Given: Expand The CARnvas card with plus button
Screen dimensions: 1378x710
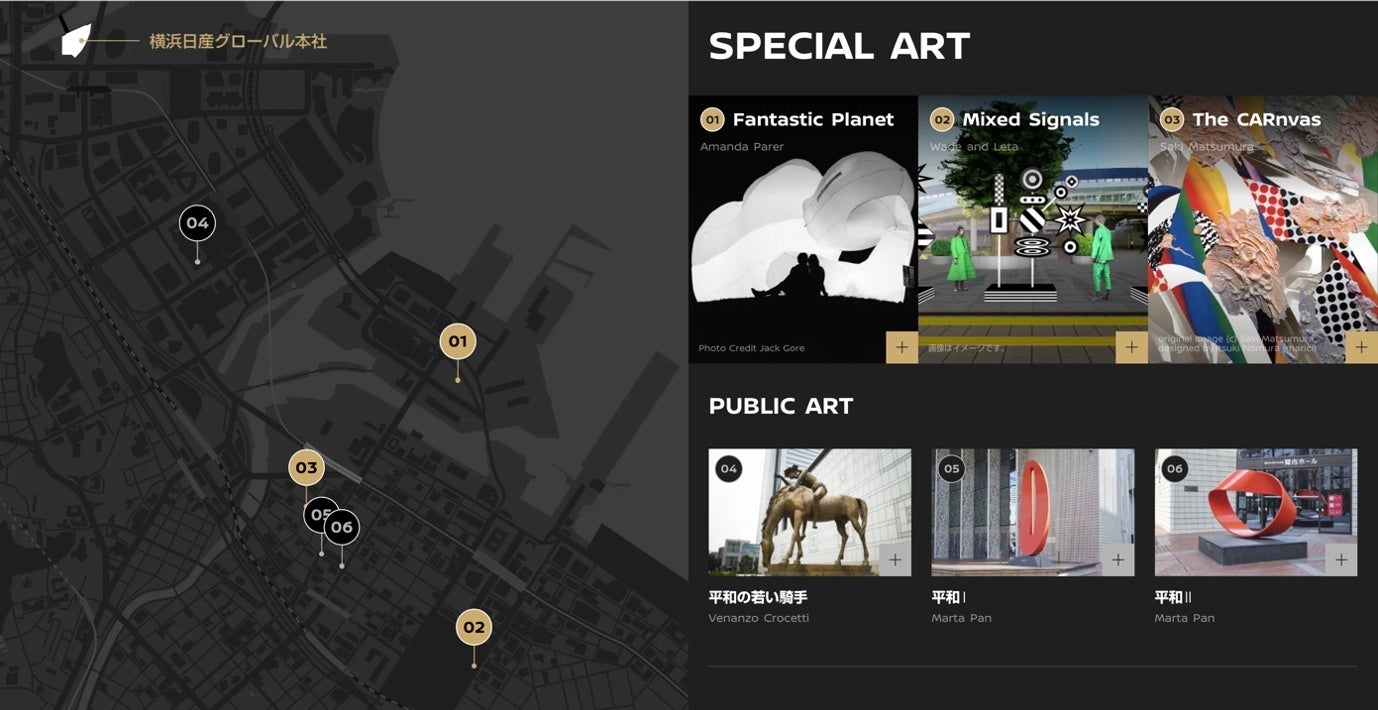Looking at the screenshot, I should click(x=1361, y=347).
